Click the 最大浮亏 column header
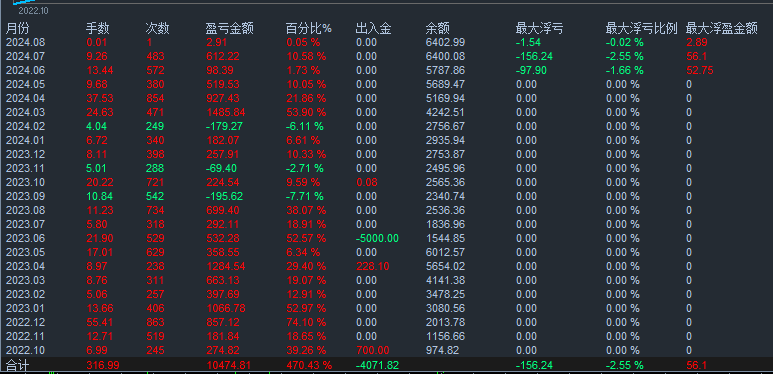This screenshot has height=374, width=773. (x=539, y=29)
